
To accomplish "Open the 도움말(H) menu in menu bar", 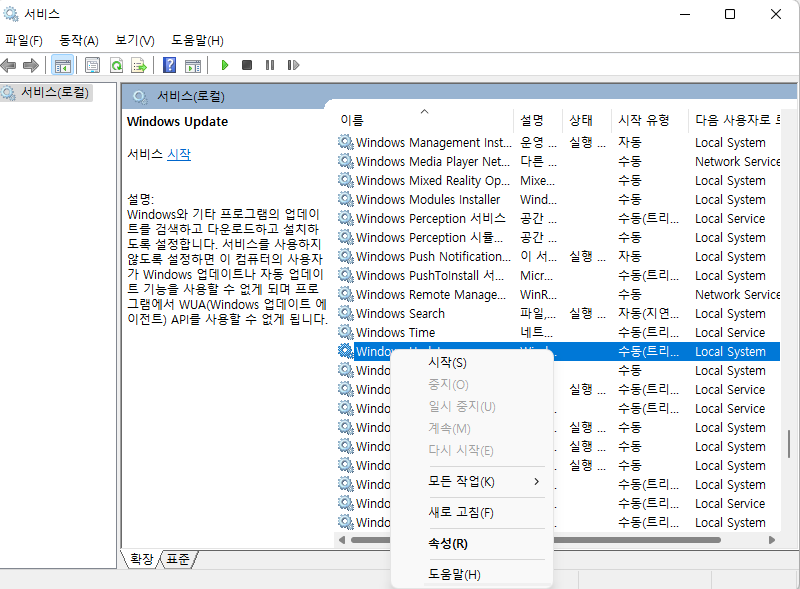I will click(197, 40).
